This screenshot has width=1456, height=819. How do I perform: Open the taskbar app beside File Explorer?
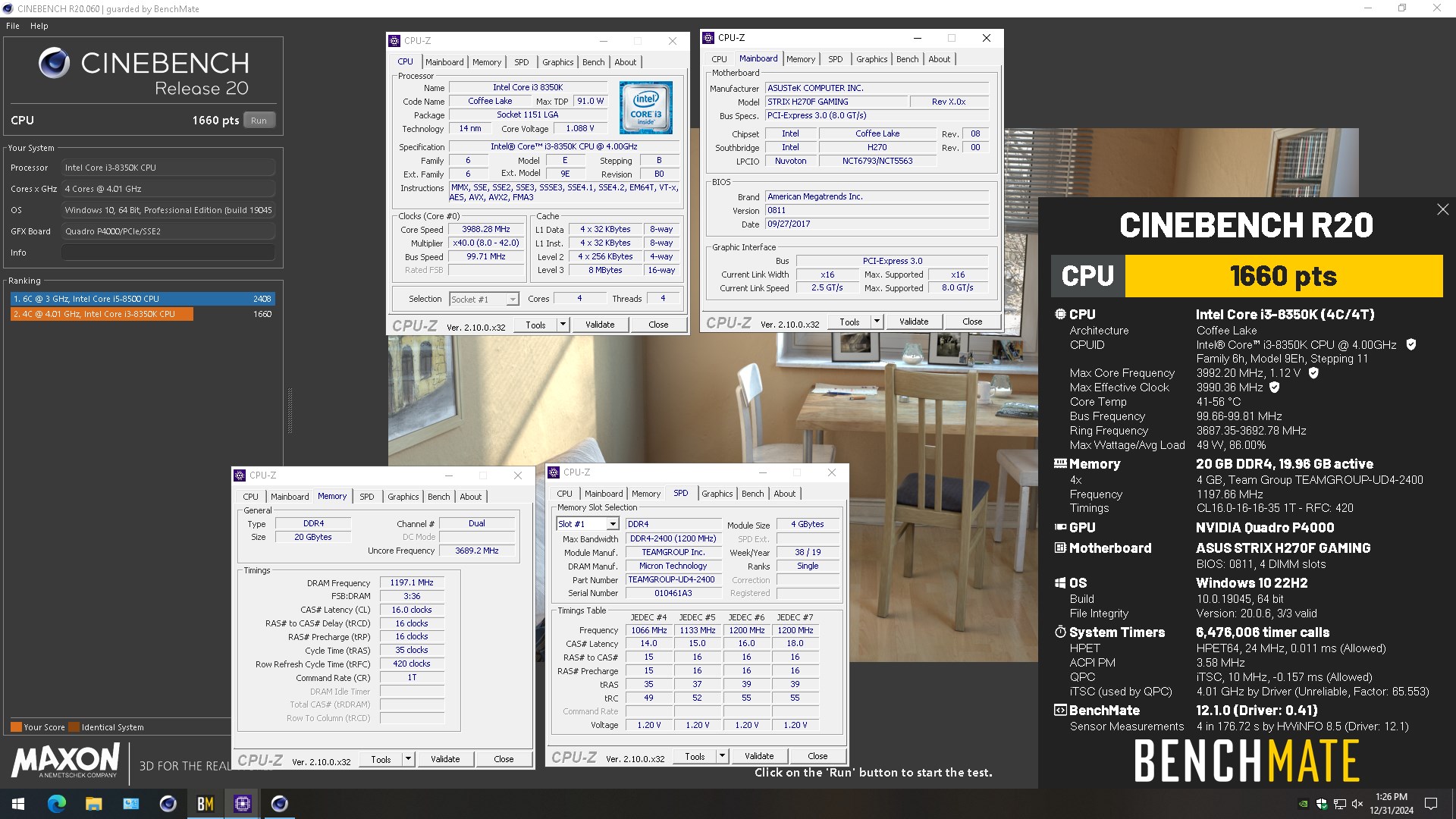pos(130,804)
